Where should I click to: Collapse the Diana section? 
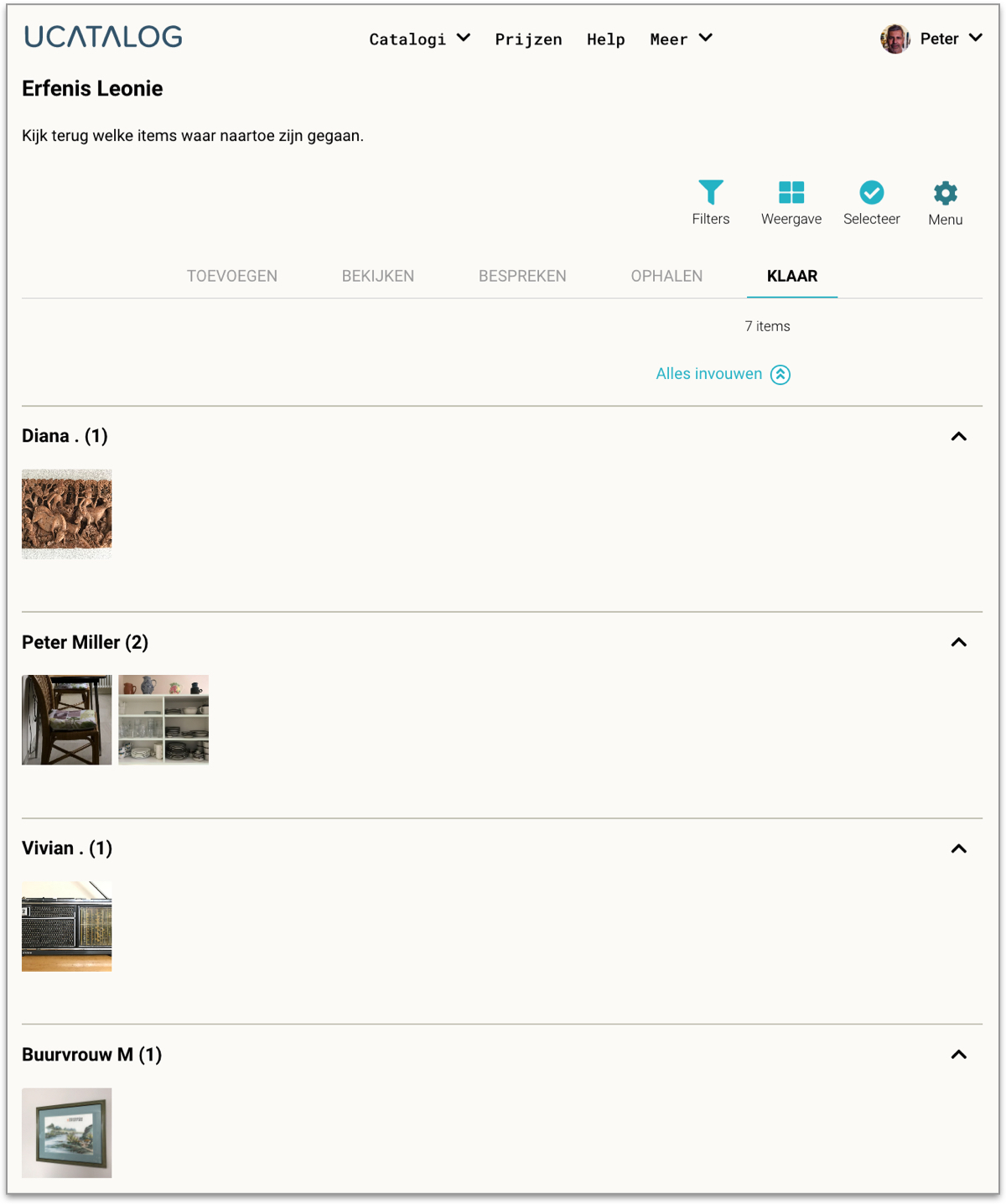tap(959, 437)
